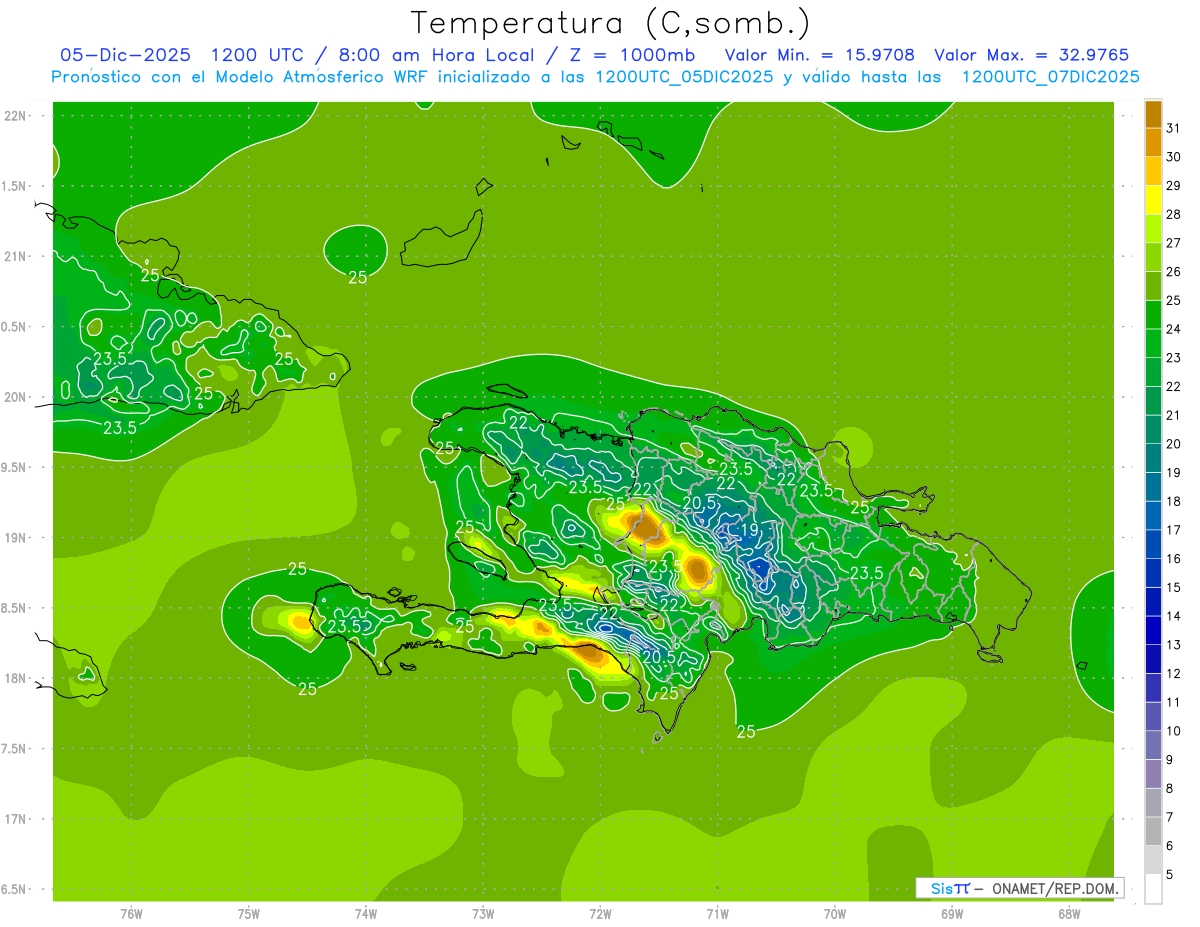
Task: Click the "27" value on the color legend
Action: [1173, 243]
